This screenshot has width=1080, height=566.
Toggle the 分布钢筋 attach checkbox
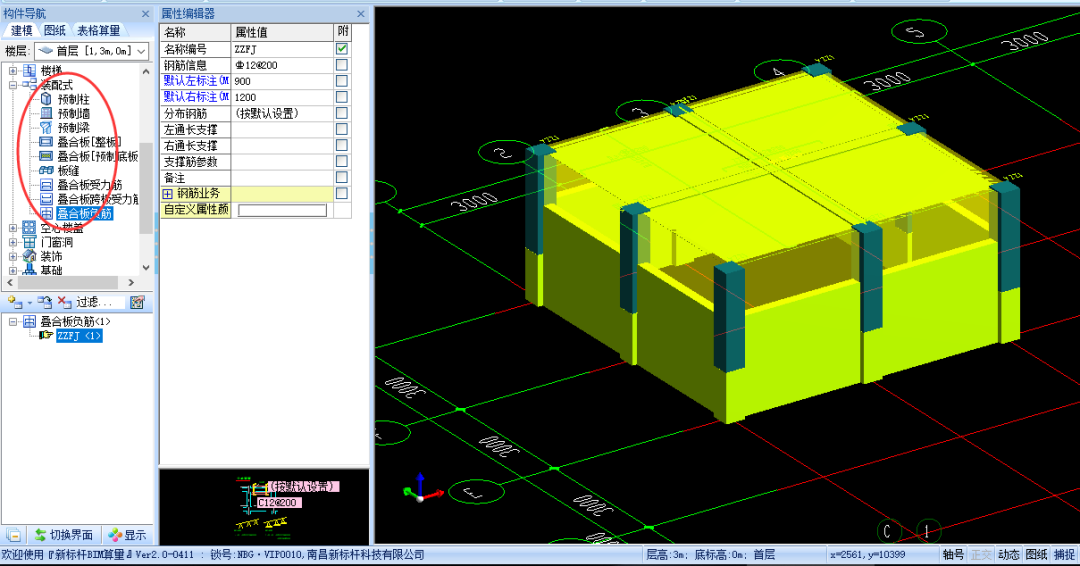(342, 113)
